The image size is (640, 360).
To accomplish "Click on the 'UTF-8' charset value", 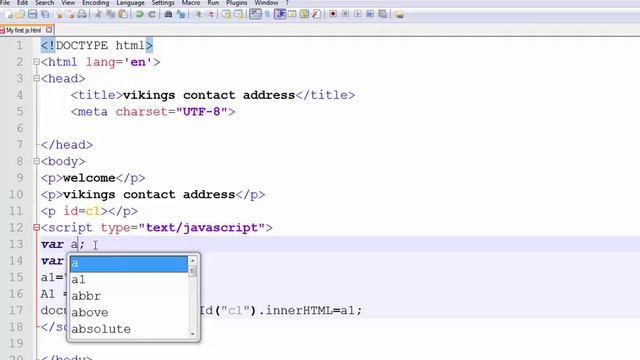I will coord(202,112).
